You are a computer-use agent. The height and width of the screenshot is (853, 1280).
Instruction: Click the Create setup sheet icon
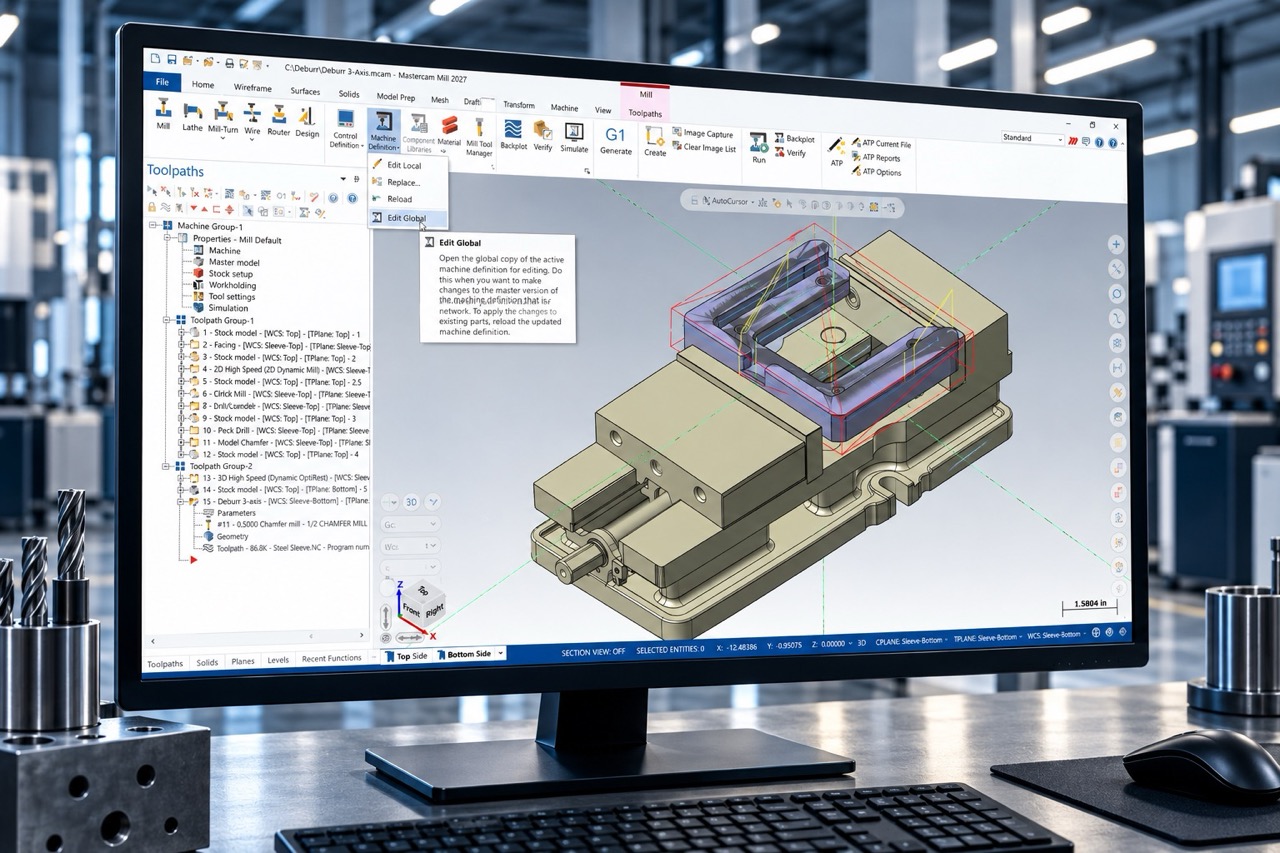[655, 140]
